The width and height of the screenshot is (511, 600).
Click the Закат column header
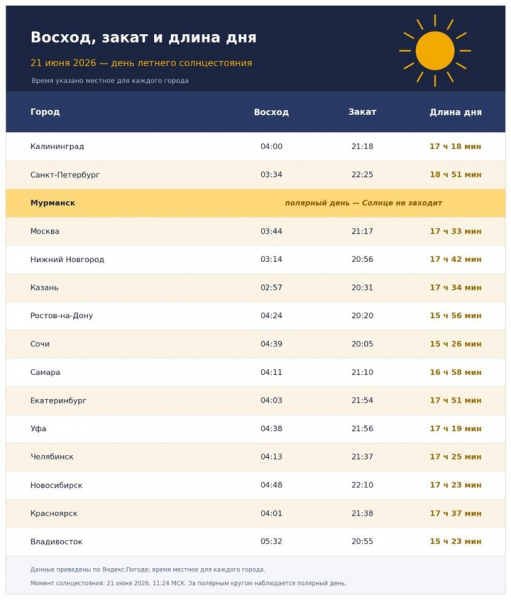click(x=362, y=112)
